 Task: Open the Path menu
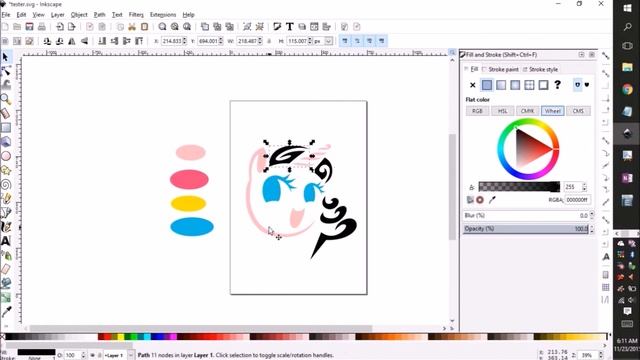point(100,15)
